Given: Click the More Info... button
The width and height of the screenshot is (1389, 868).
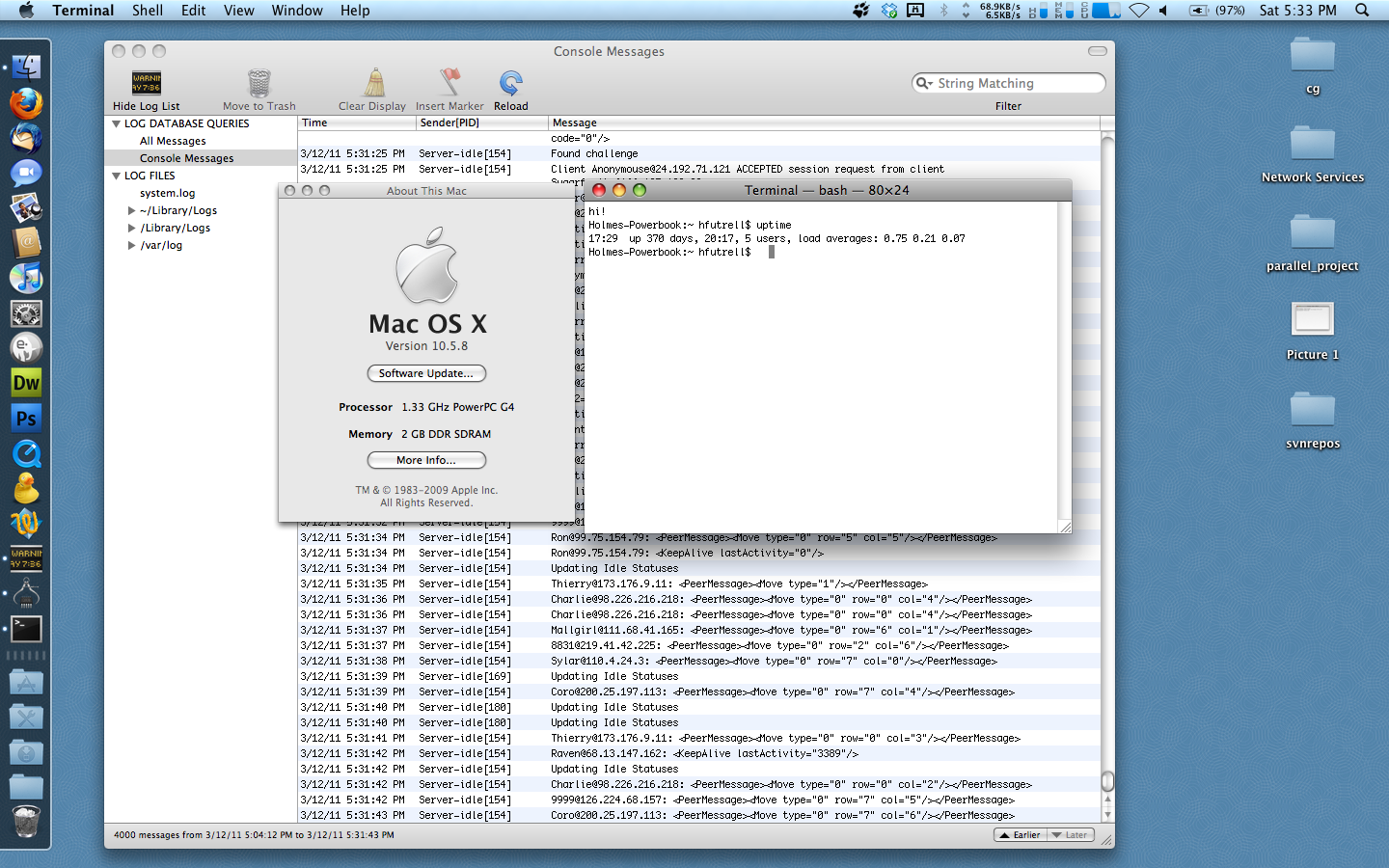Looking at the screenshot, I should (426, 460).
